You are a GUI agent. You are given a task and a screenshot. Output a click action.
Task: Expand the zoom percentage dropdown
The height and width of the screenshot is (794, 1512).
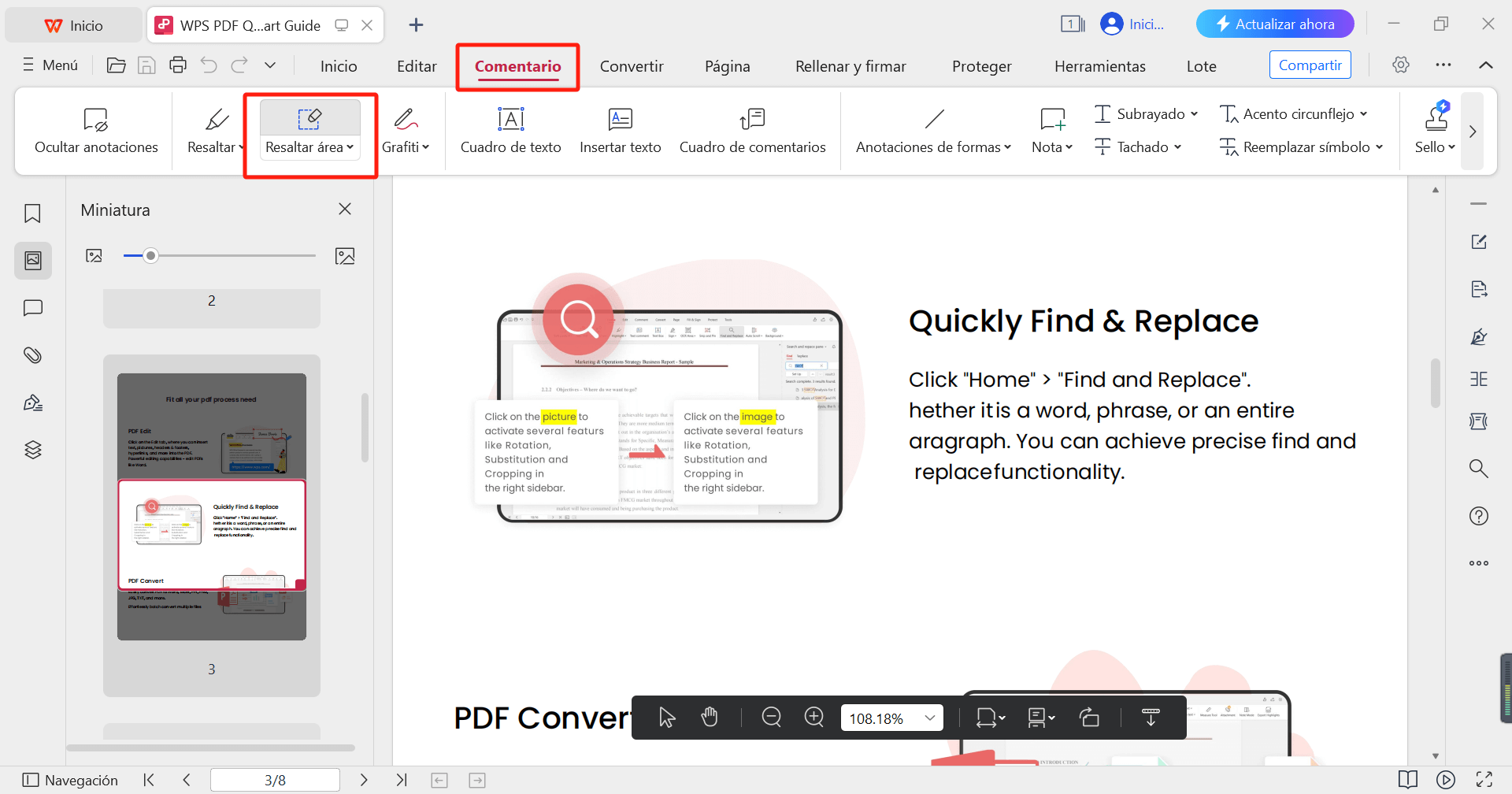pyautogui.click(x=930, y=718)
